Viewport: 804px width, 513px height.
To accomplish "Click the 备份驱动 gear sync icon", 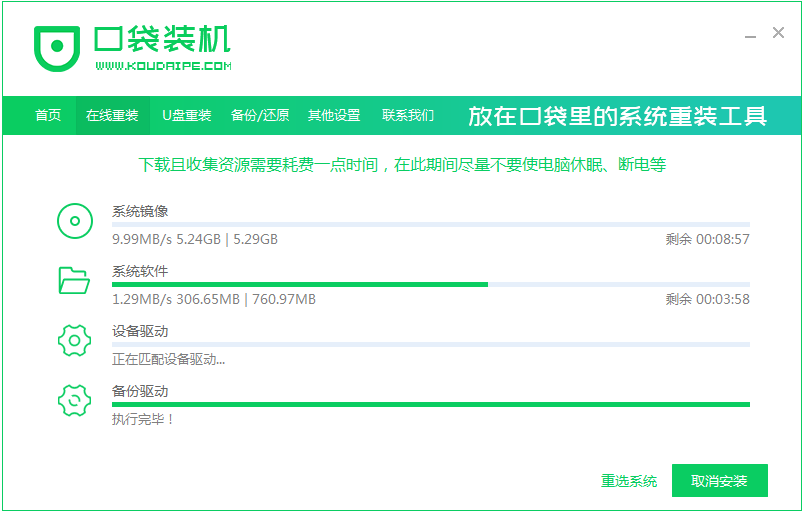I will (x=75, y=400).
